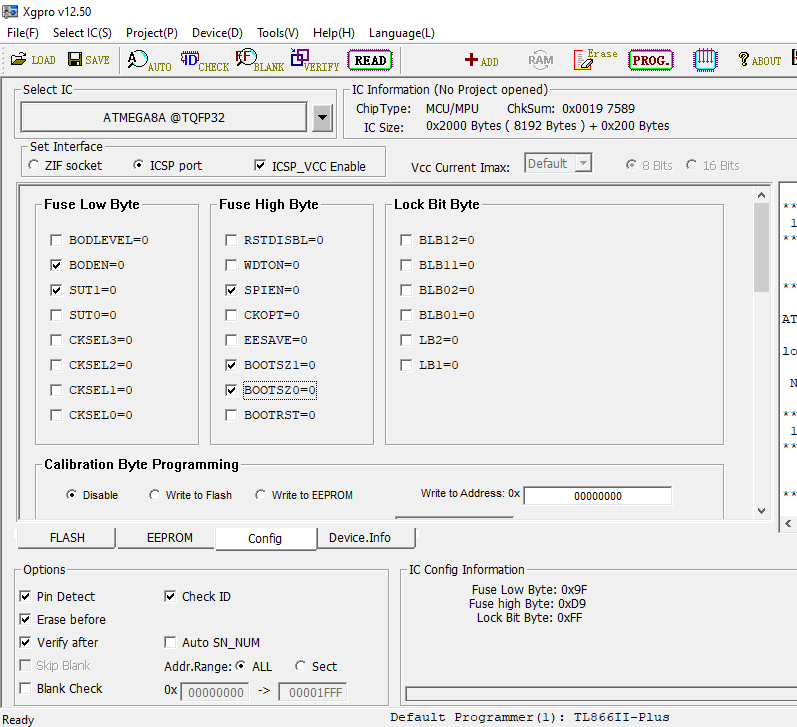Click the ATMEGA8A @TQFP32 chip button
Viewport: 797px width, 727px height.
coord(164,118)
